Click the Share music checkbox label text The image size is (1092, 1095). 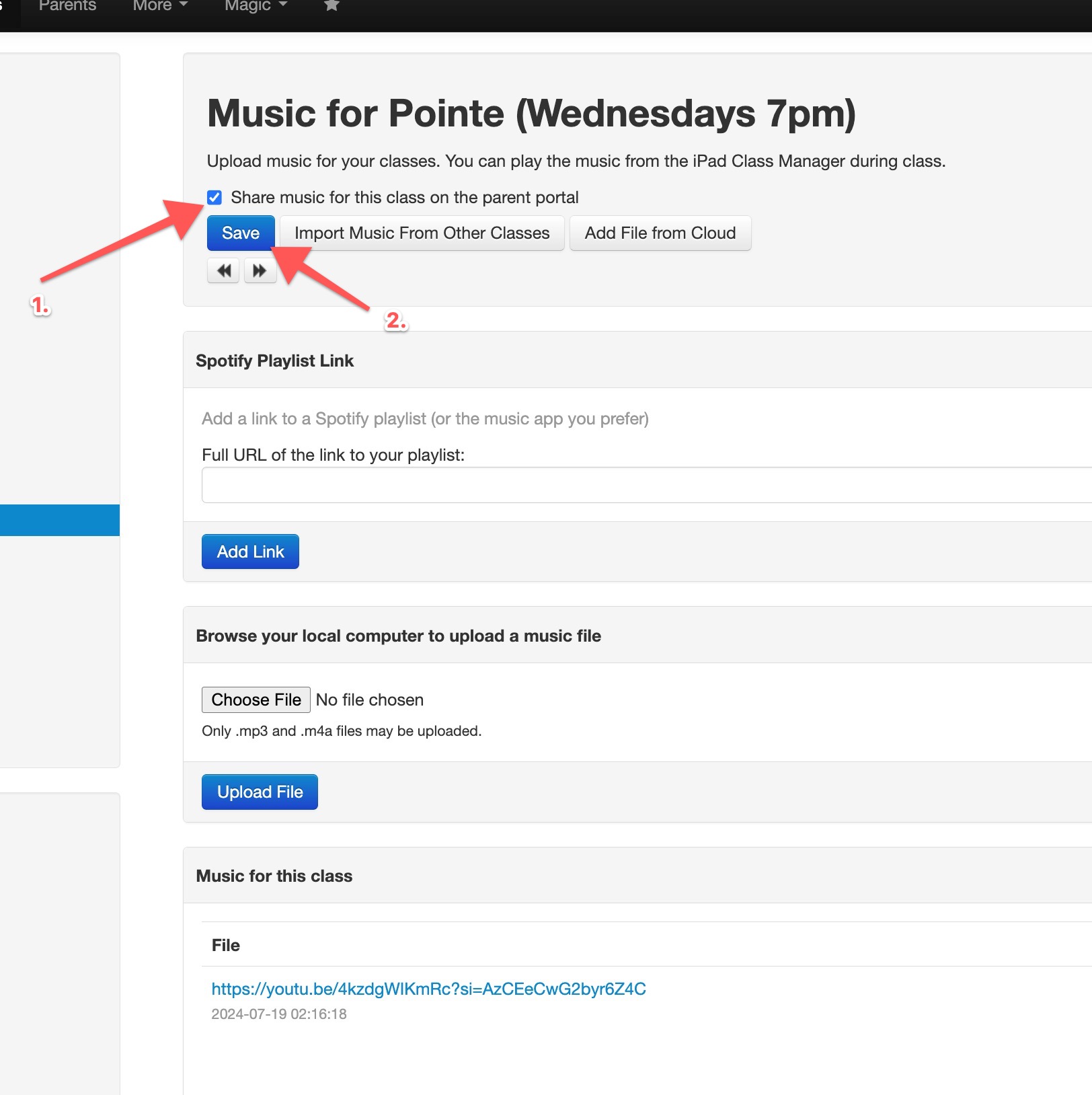tap(404, 197)
